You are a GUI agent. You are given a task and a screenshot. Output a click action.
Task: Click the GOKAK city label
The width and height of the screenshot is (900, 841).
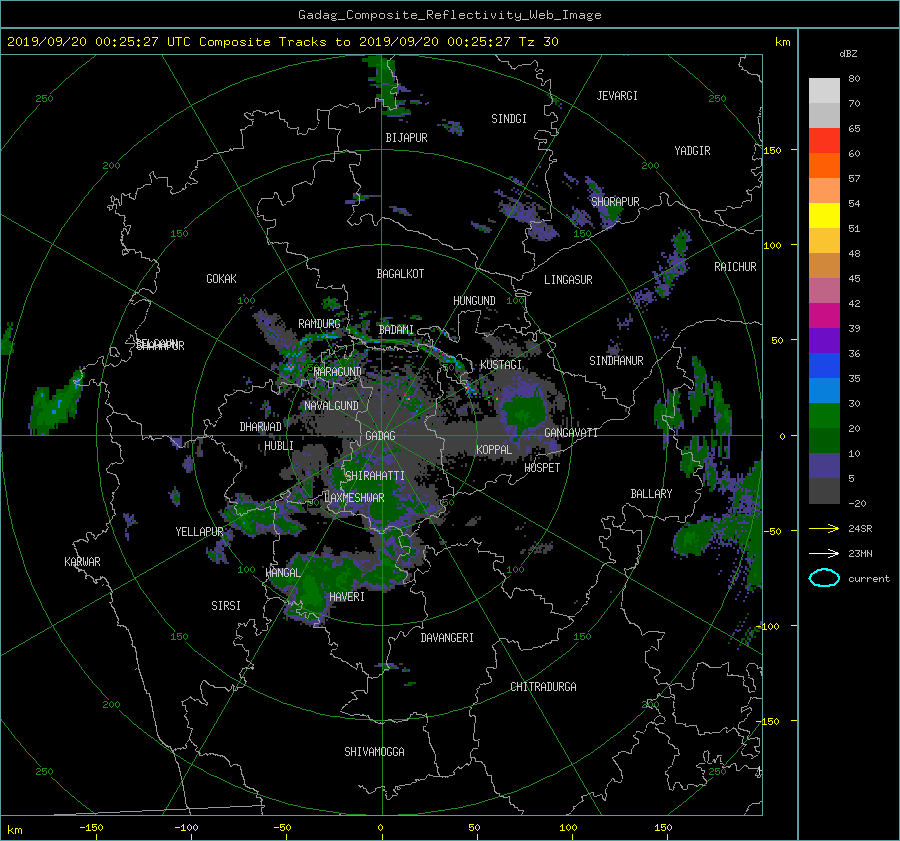click(222, 279)
